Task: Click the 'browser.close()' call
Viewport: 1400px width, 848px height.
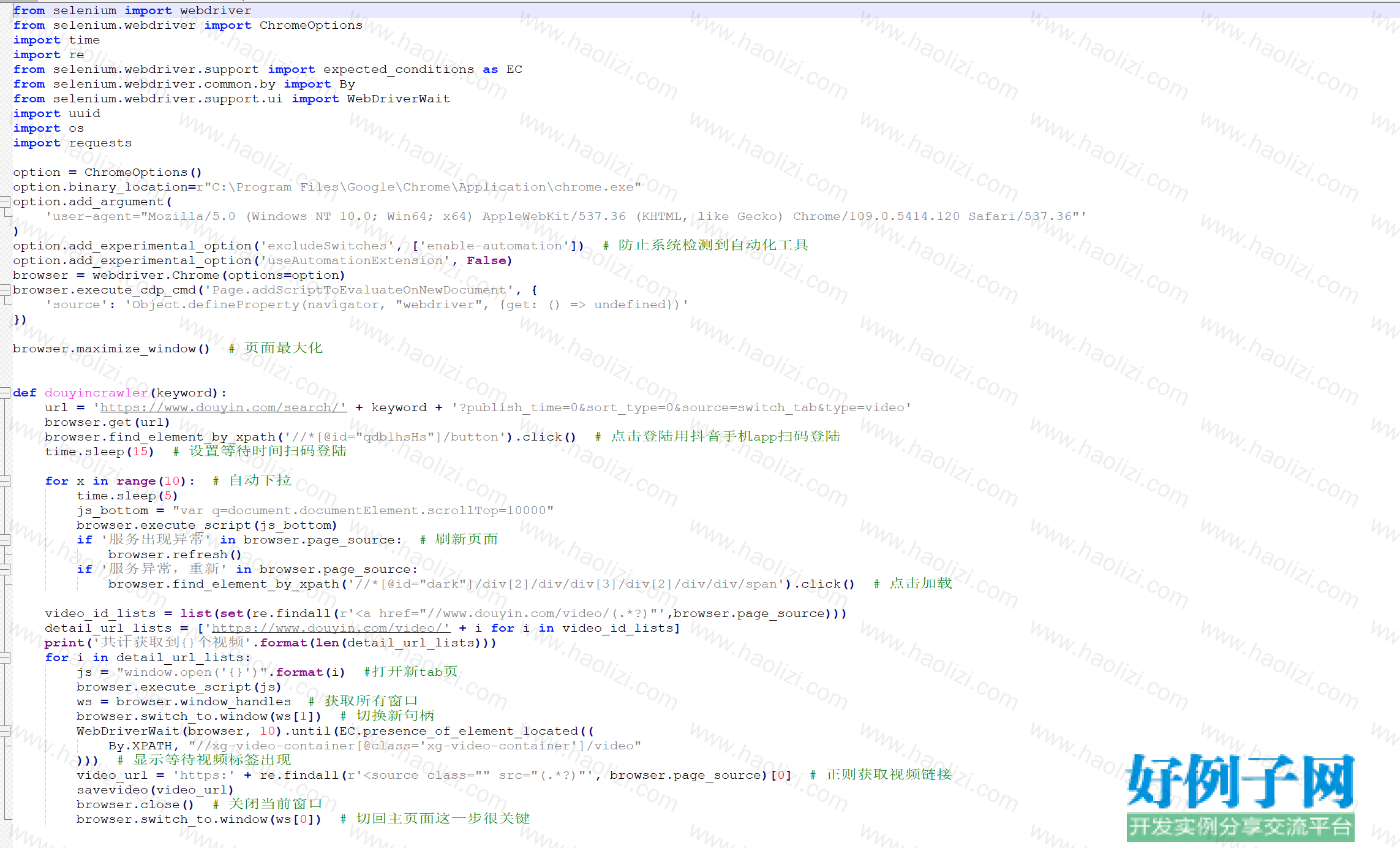Action: [x=135, y=804]
